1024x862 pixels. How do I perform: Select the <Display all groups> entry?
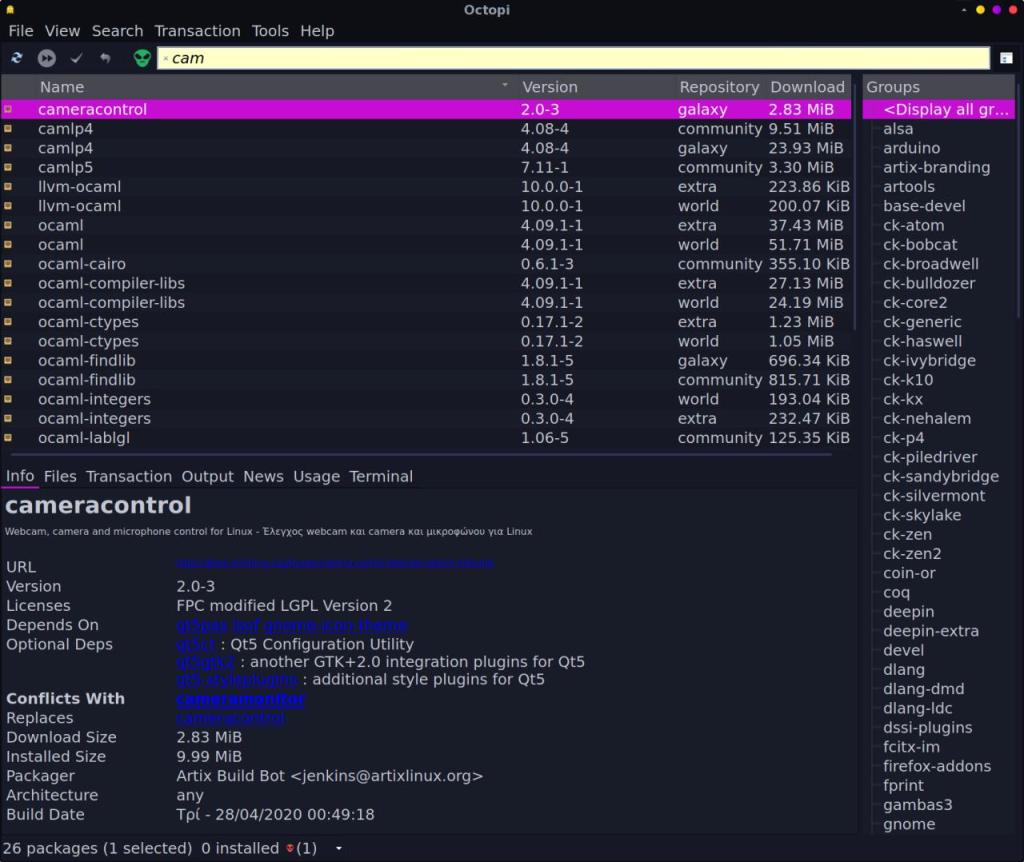pyautogui.click(x=938, y=109)
